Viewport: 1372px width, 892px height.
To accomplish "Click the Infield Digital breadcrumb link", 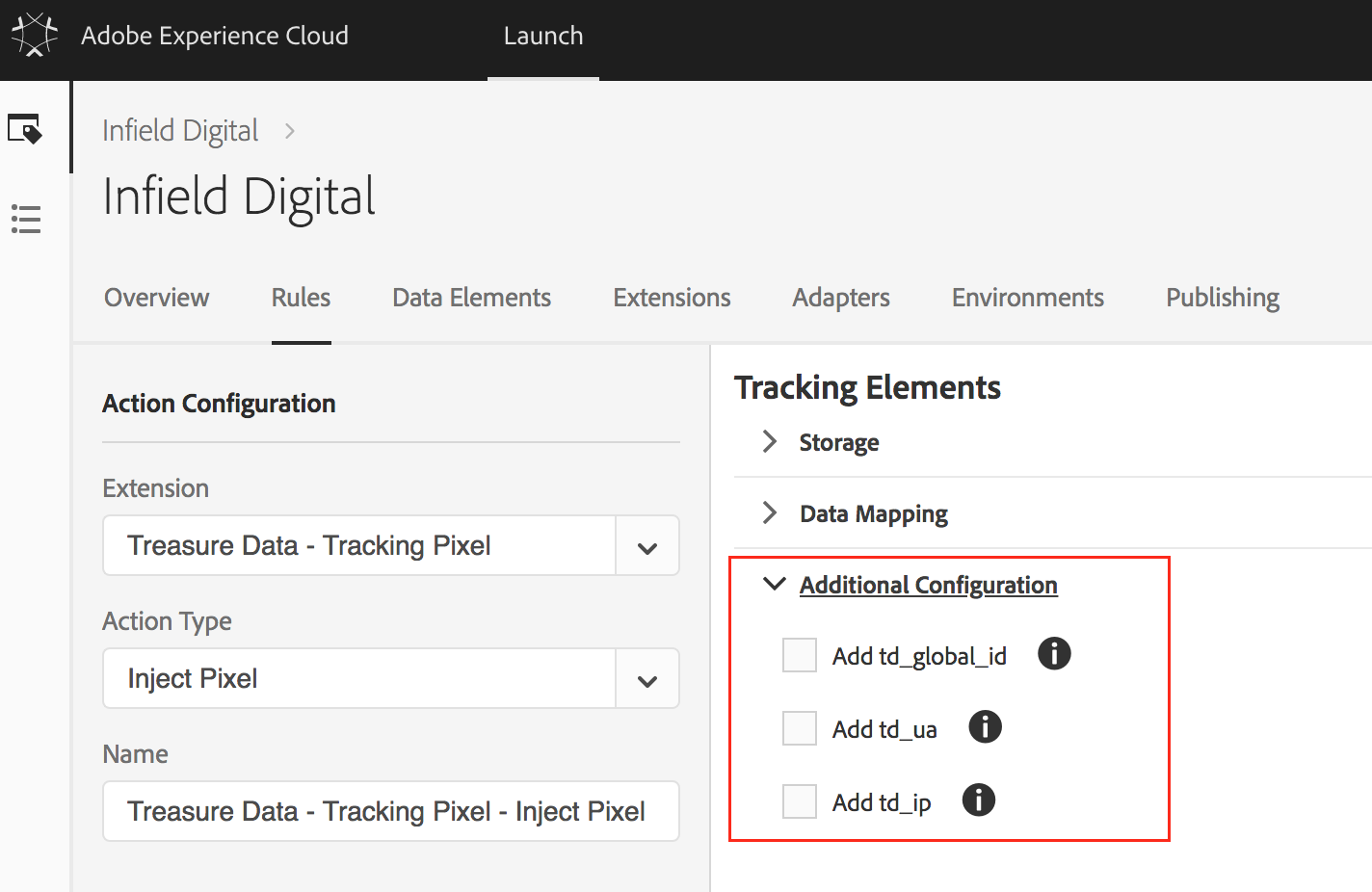I will tap(181, 131).
